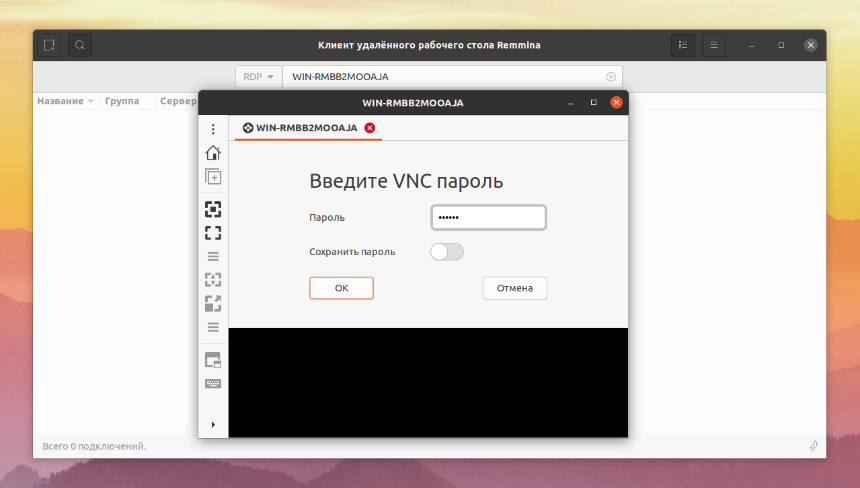This screenshot has height=488, width=860.
Task: Toggle scaled mode icon in sidebar
Action: point(213,303)
